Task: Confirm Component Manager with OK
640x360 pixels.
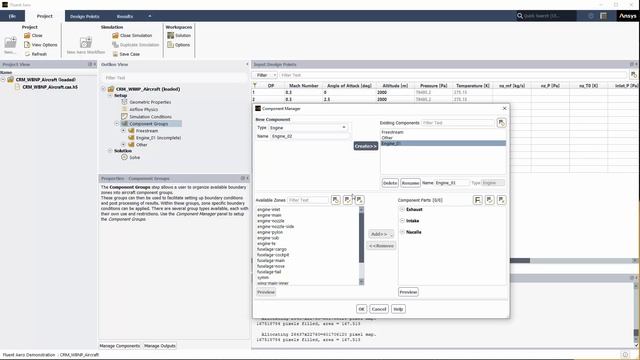Action: tap(361, 309)
